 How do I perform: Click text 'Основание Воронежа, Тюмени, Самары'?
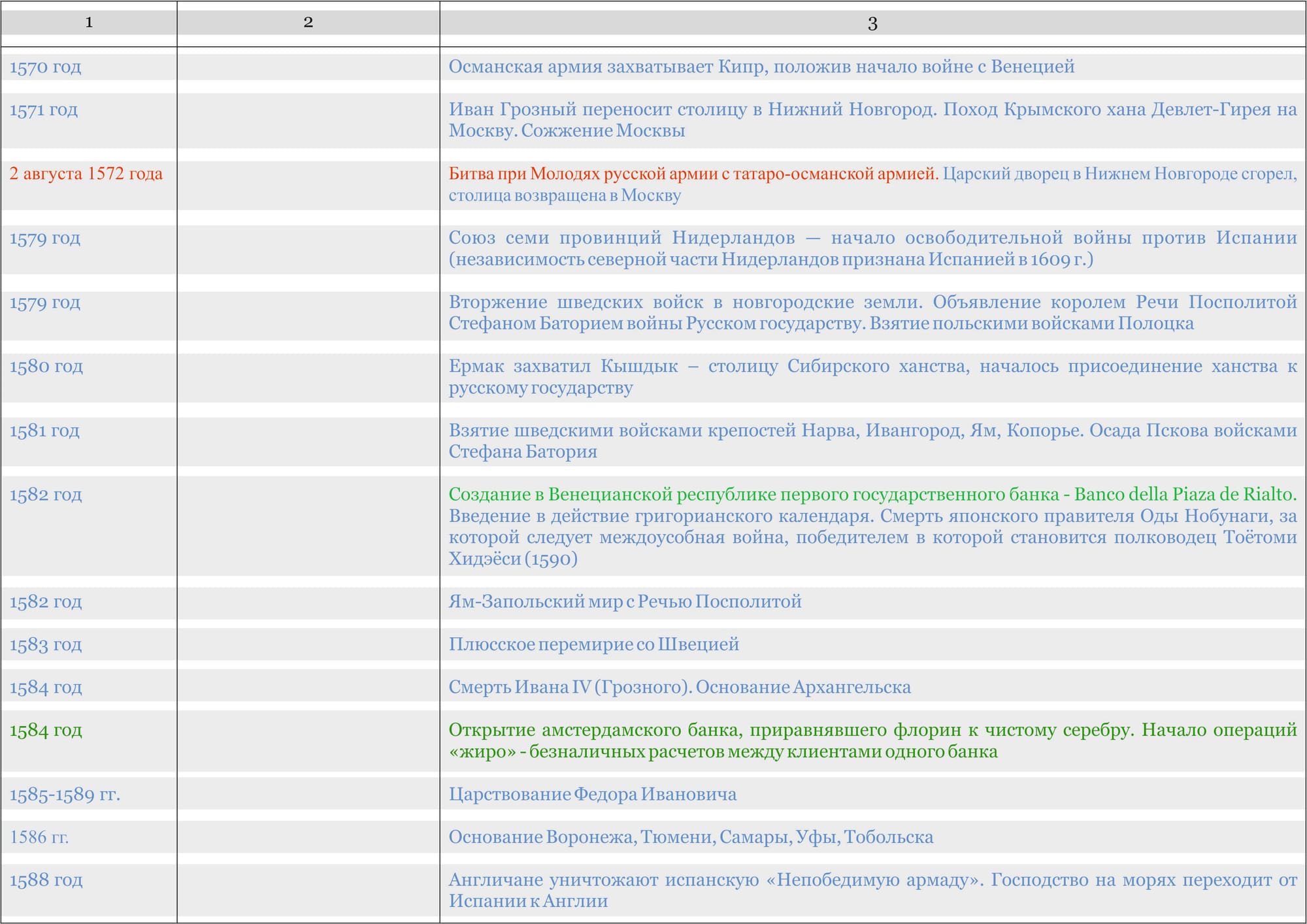tap(620, 837)
